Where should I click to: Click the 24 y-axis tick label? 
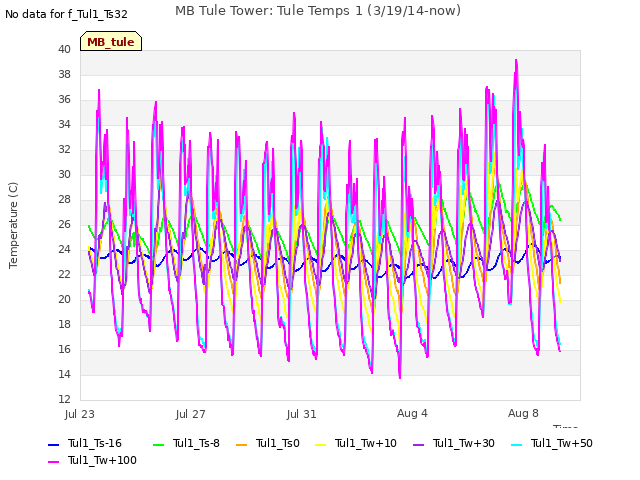64,249
